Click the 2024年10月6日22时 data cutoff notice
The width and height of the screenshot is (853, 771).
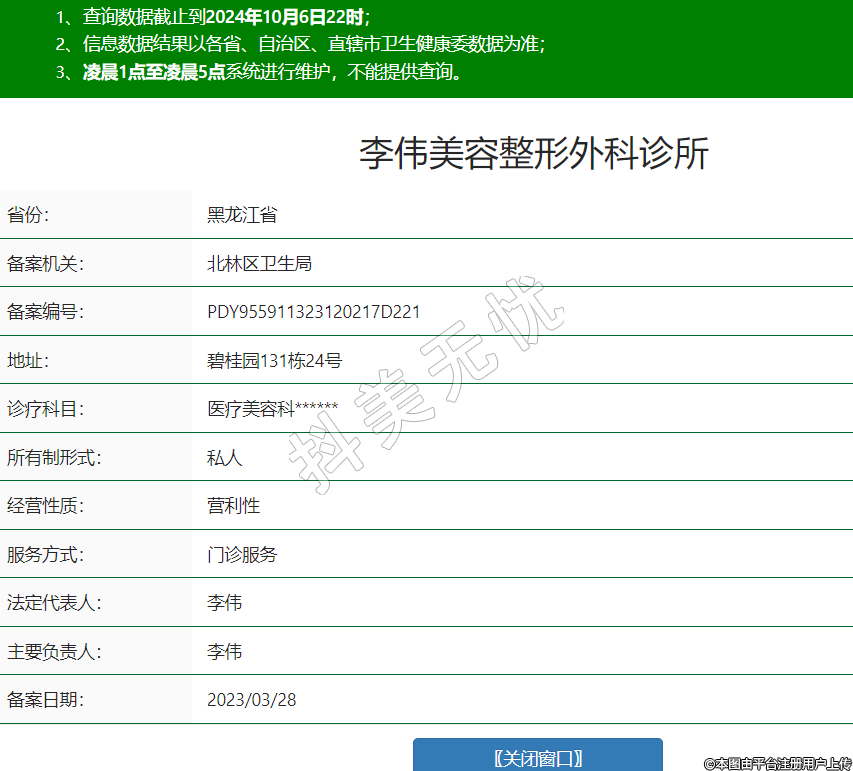pos(285,16)
